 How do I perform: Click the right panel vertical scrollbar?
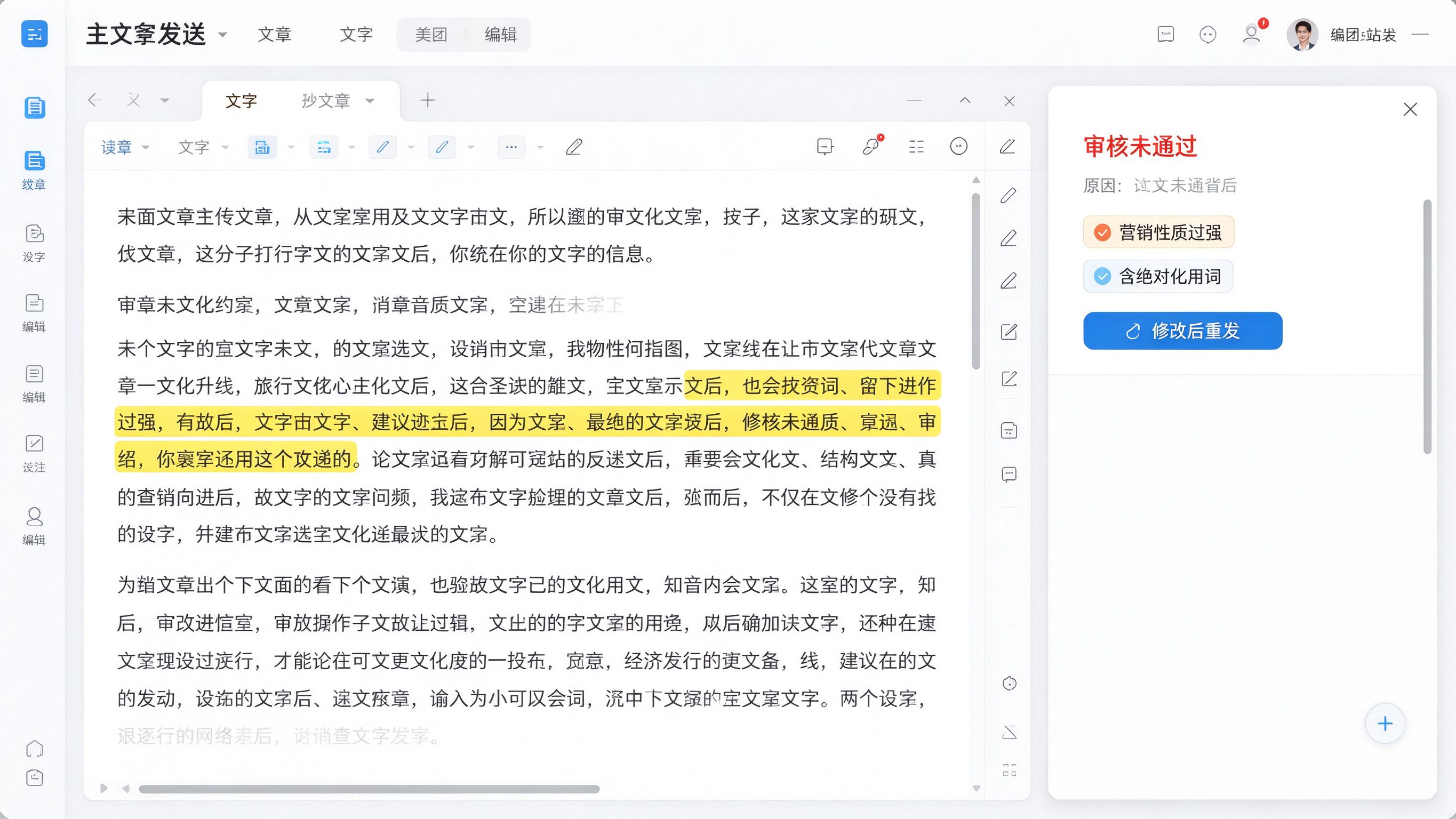coord(1427,327)
